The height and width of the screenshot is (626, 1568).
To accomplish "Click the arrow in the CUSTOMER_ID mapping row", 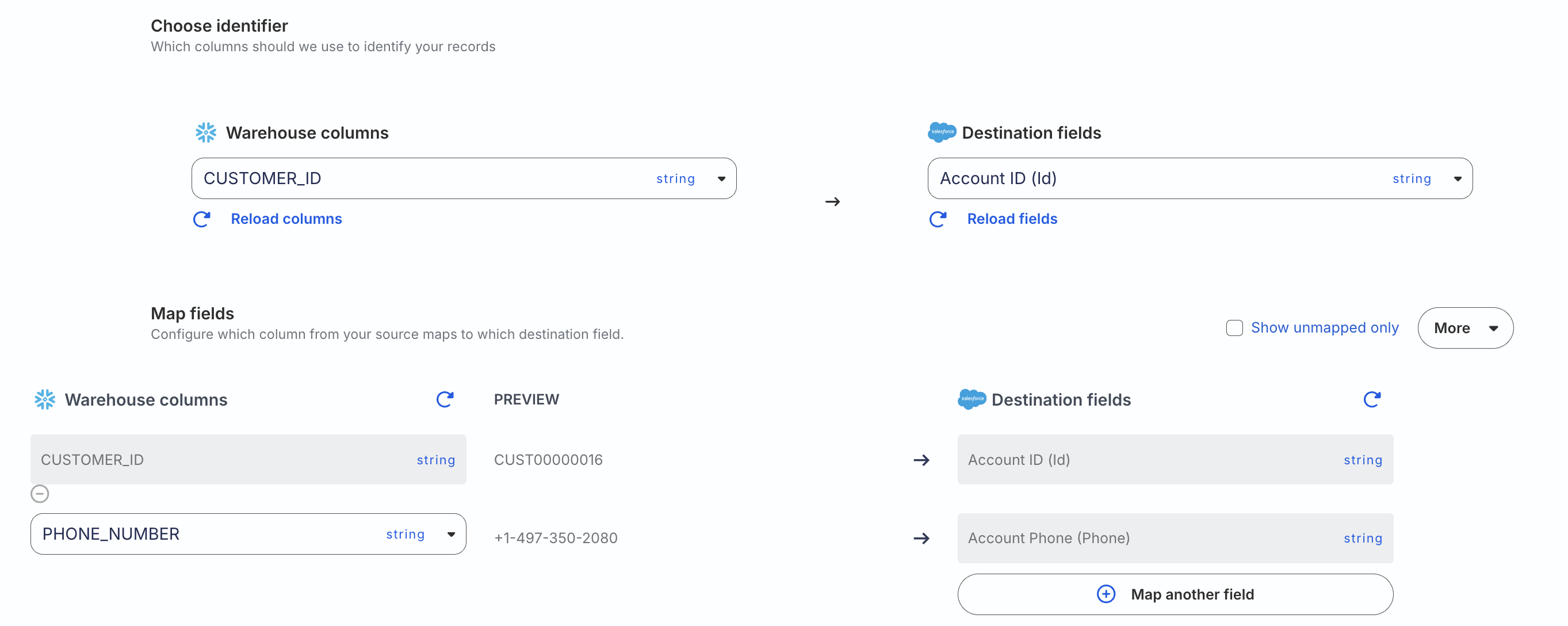I will tap(921, 460).
